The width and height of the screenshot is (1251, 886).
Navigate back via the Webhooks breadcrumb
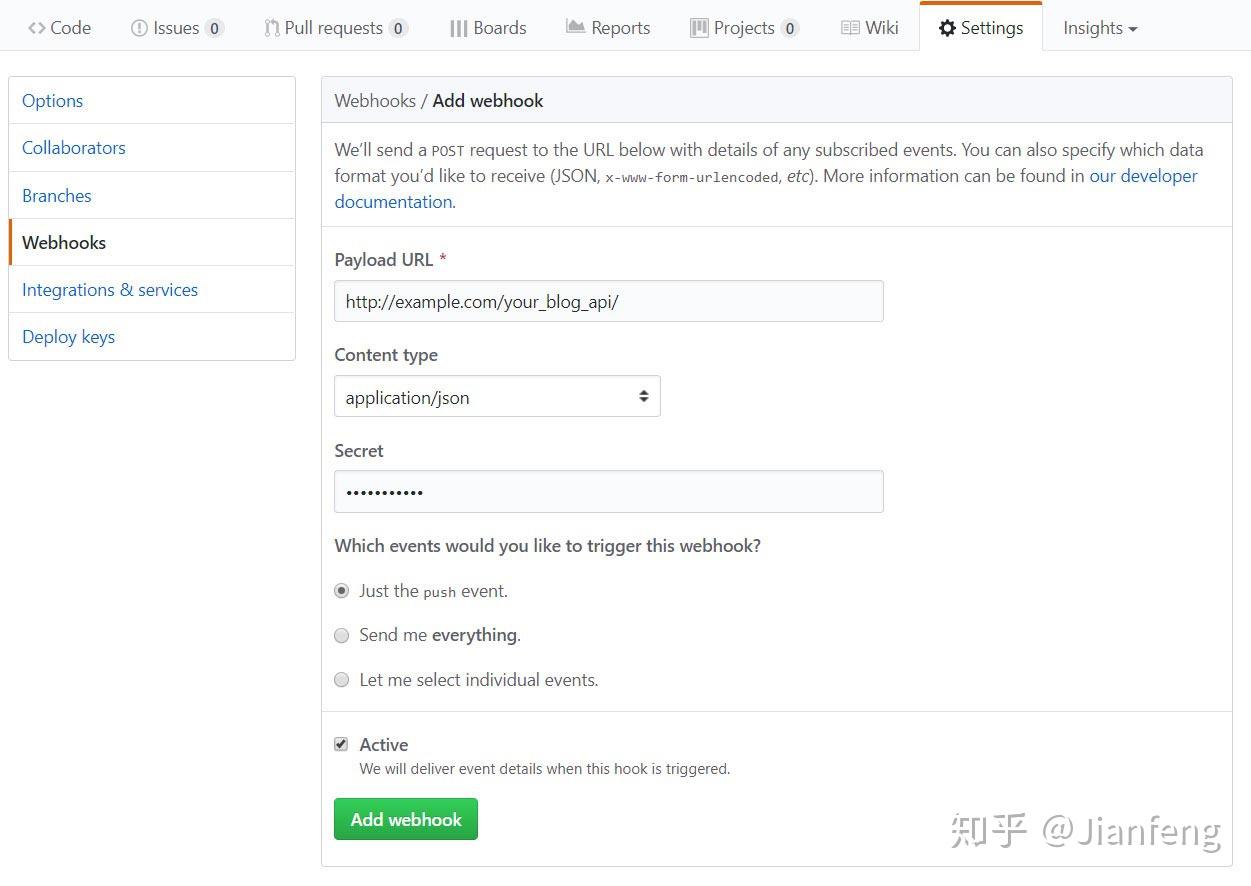point(375,100)
